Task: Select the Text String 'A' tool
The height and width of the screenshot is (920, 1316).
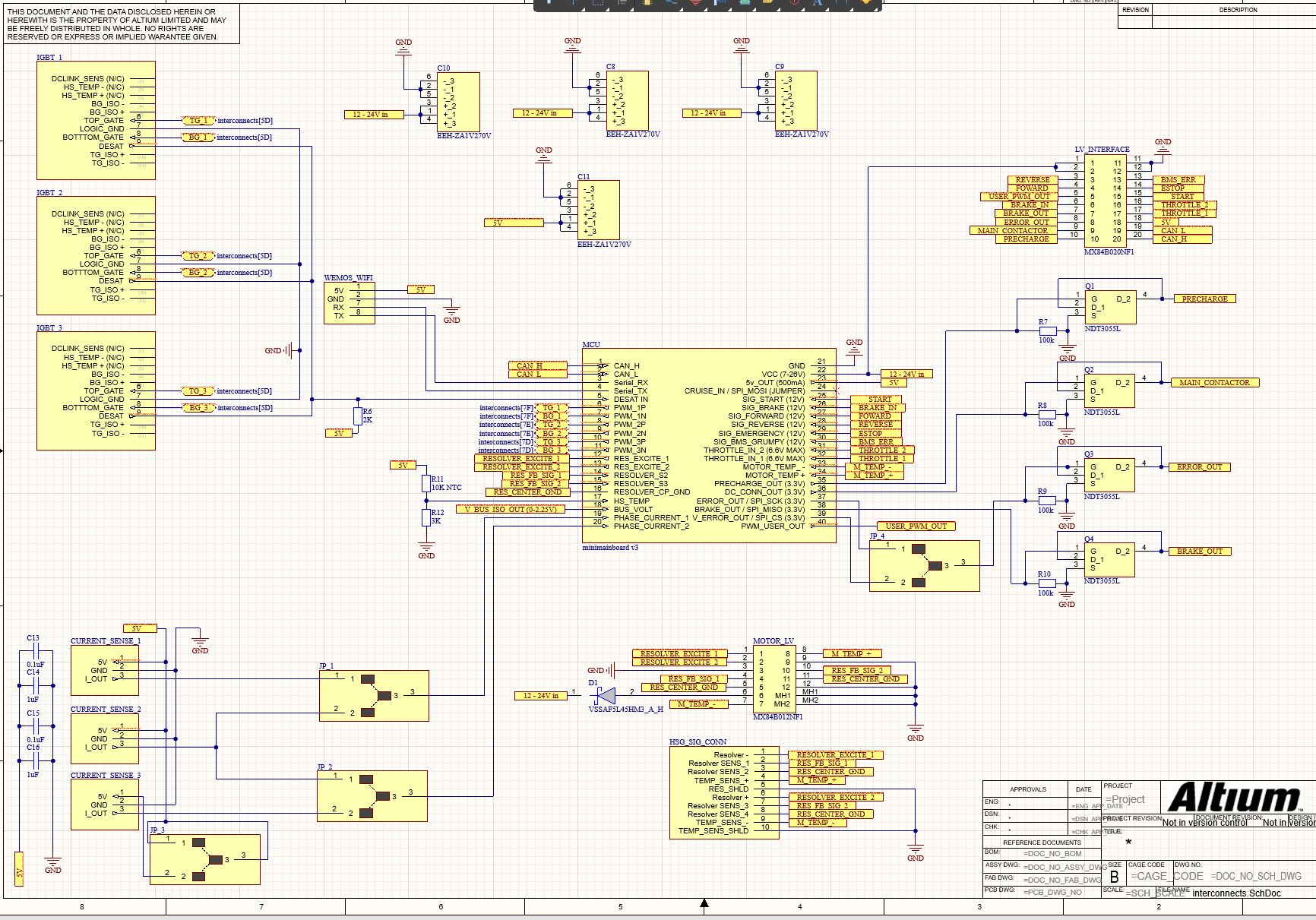Action: (x=818, y=3)
